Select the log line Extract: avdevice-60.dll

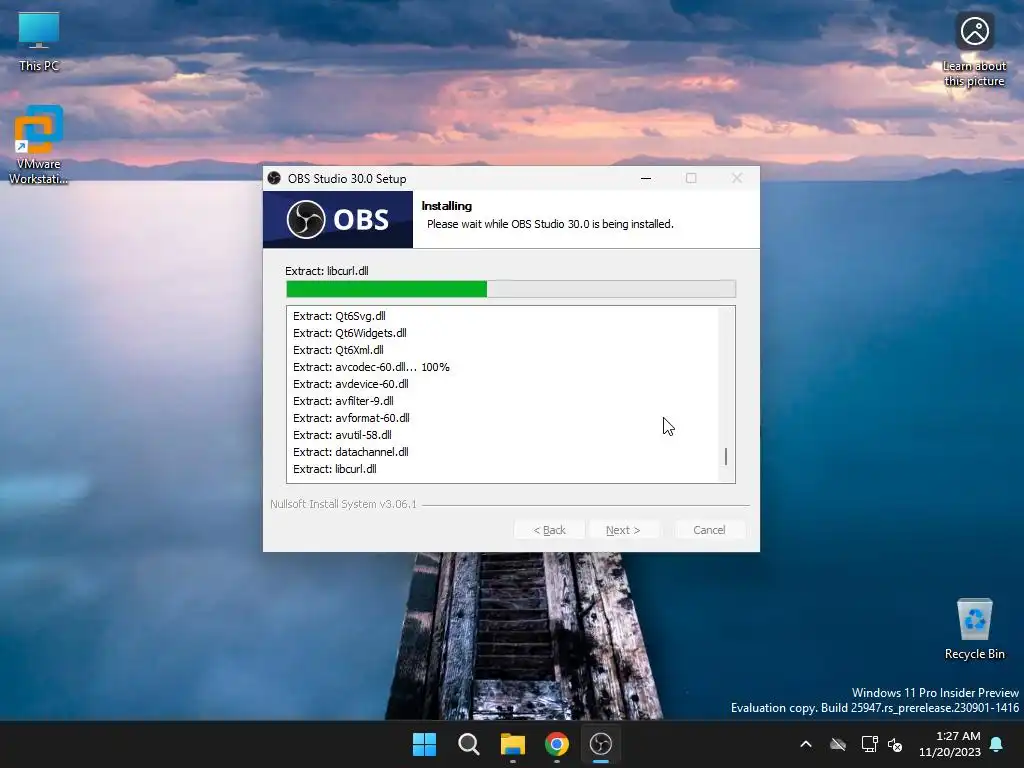[351, 384]
